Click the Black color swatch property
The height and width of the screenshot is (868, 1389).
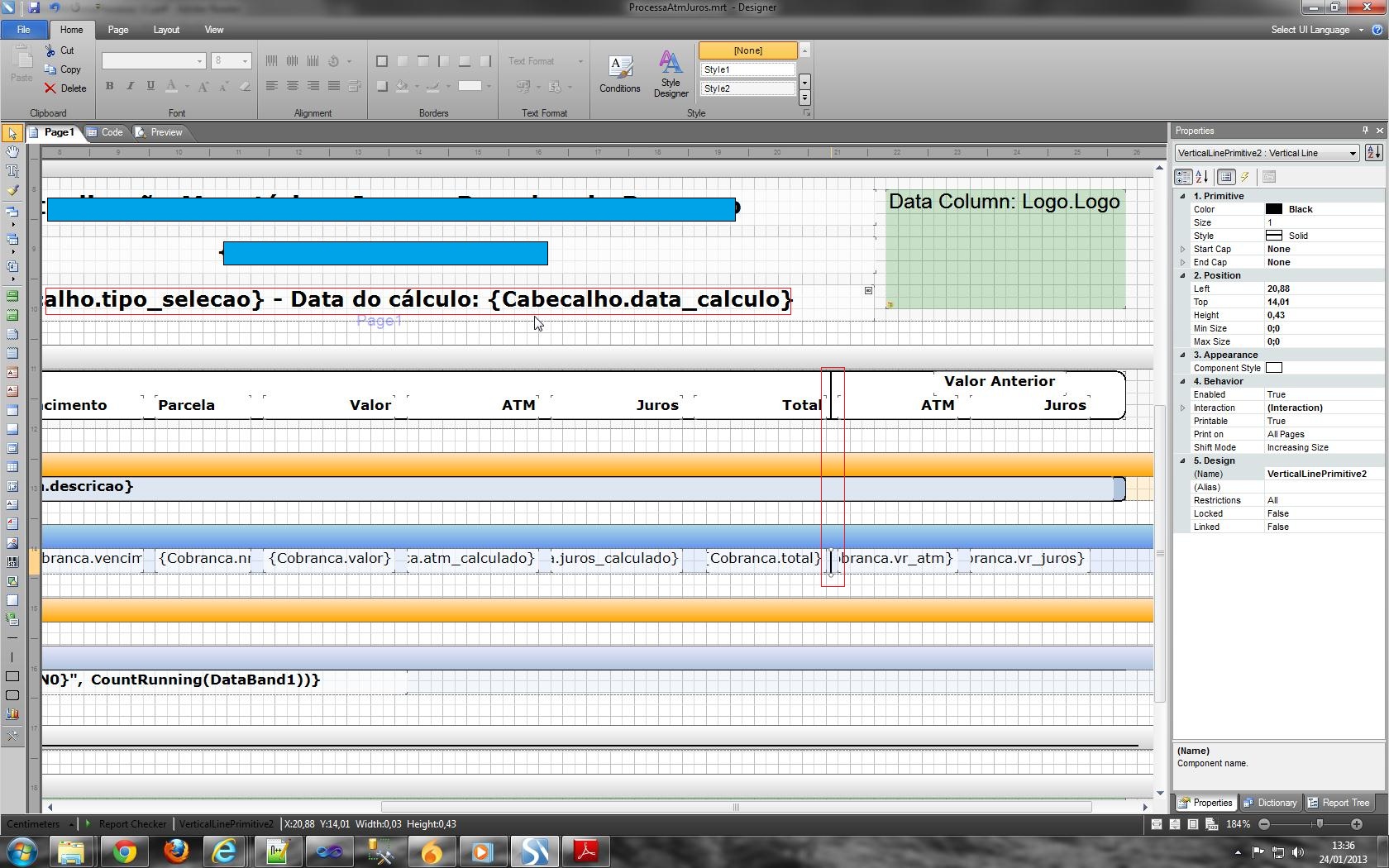1274,209
